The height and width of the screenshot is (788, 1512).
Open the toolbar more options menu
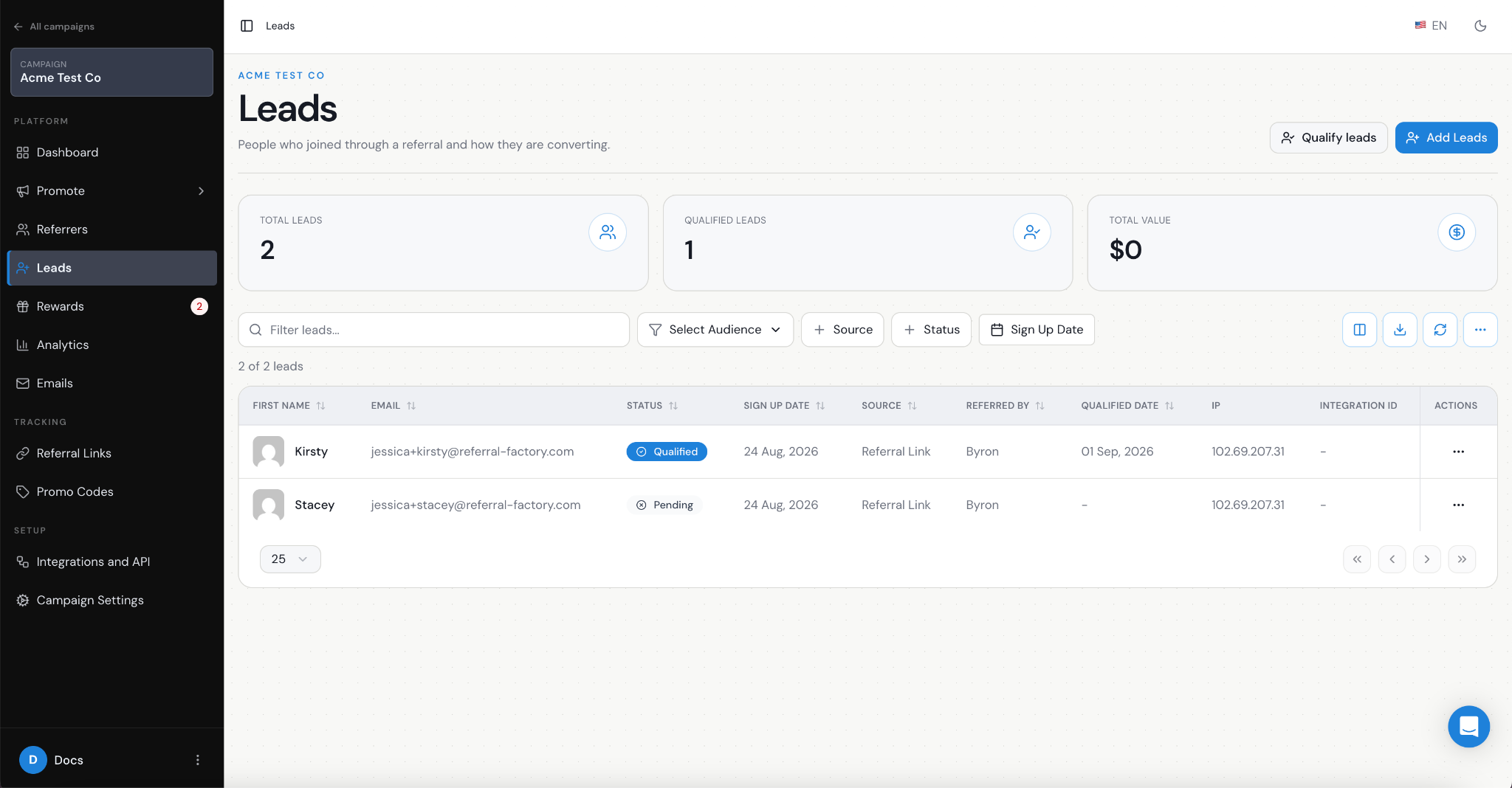(1480, 330)
